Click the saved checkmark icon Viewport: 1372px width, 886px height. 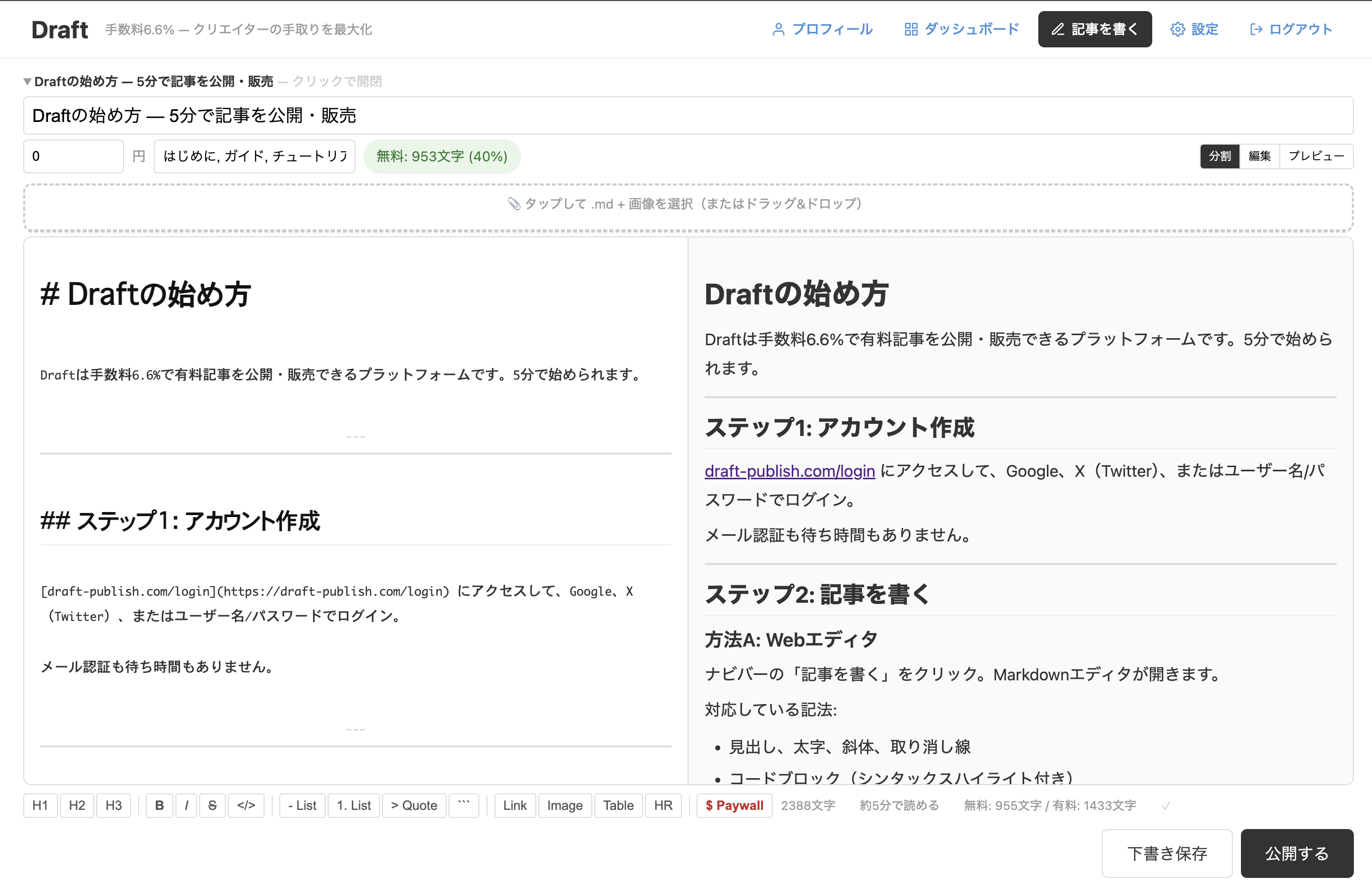(x=1165, y=805)
